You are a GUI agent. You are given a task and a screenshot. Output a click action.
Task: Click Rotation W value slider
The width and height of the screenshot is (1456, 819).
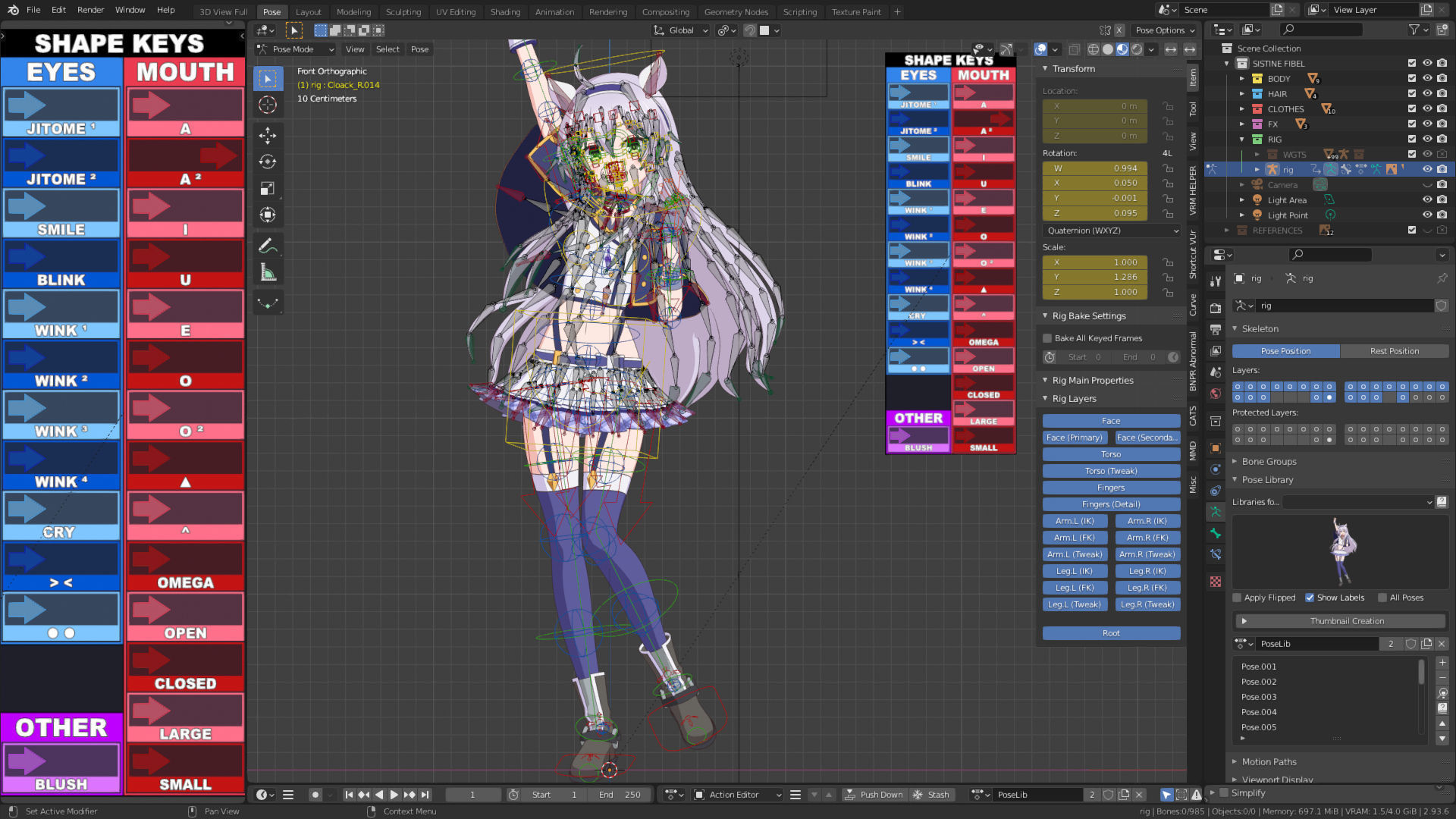tap(1095, 168)
